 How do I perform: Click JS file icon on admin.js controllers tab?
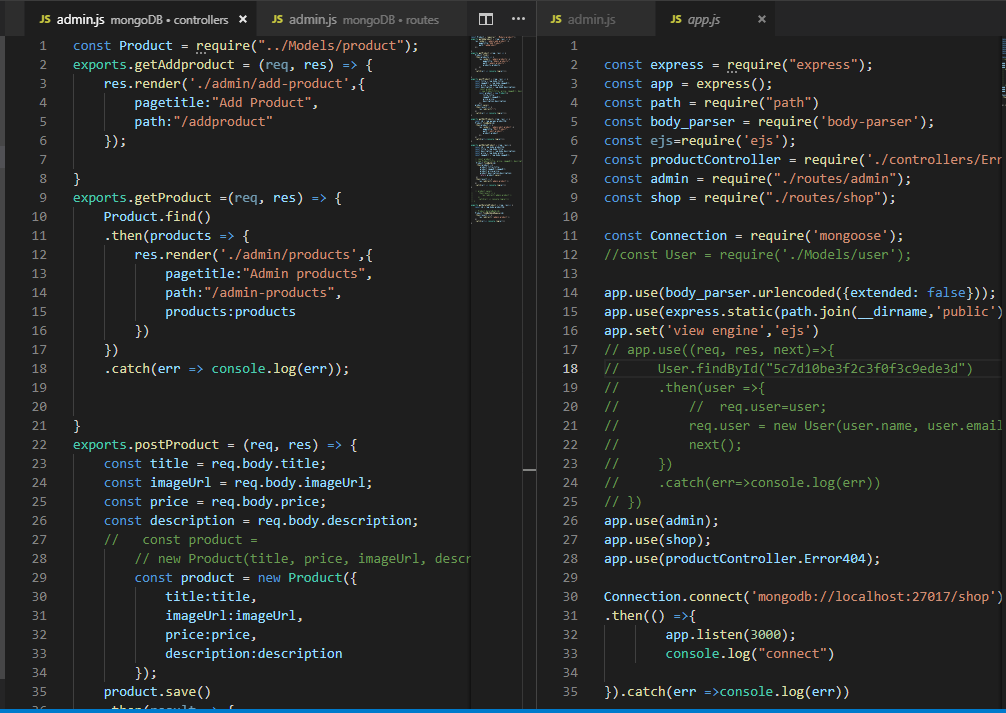(x=45, y=19)
